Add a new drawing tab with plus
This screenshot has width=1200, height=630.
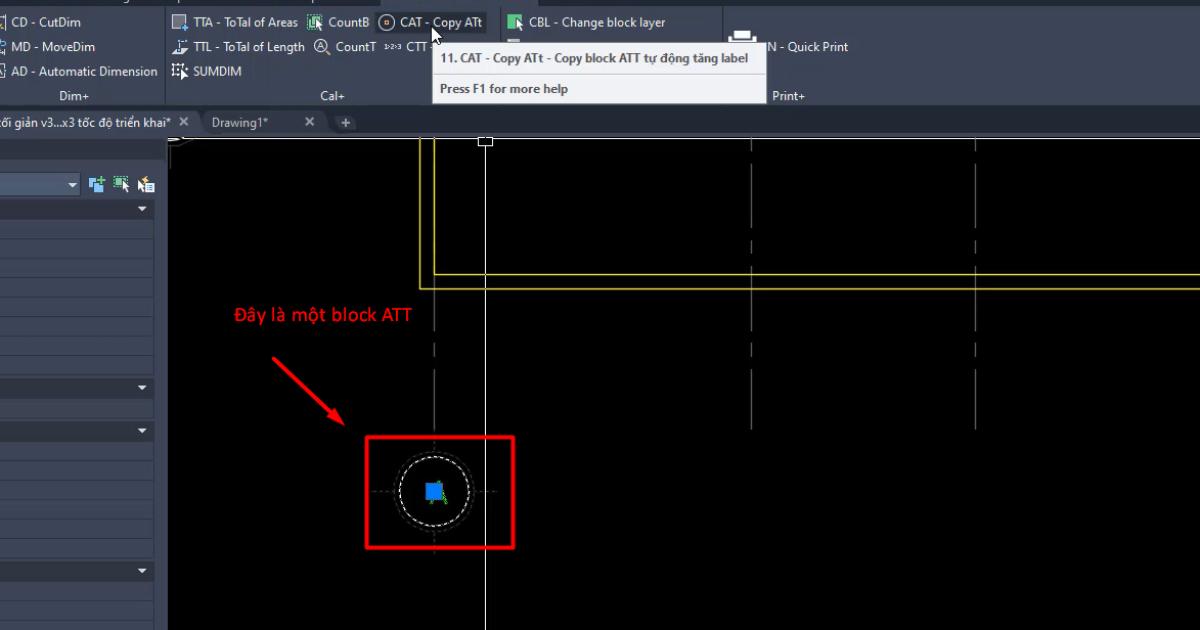pyautogui.click(x=345, y=122)
